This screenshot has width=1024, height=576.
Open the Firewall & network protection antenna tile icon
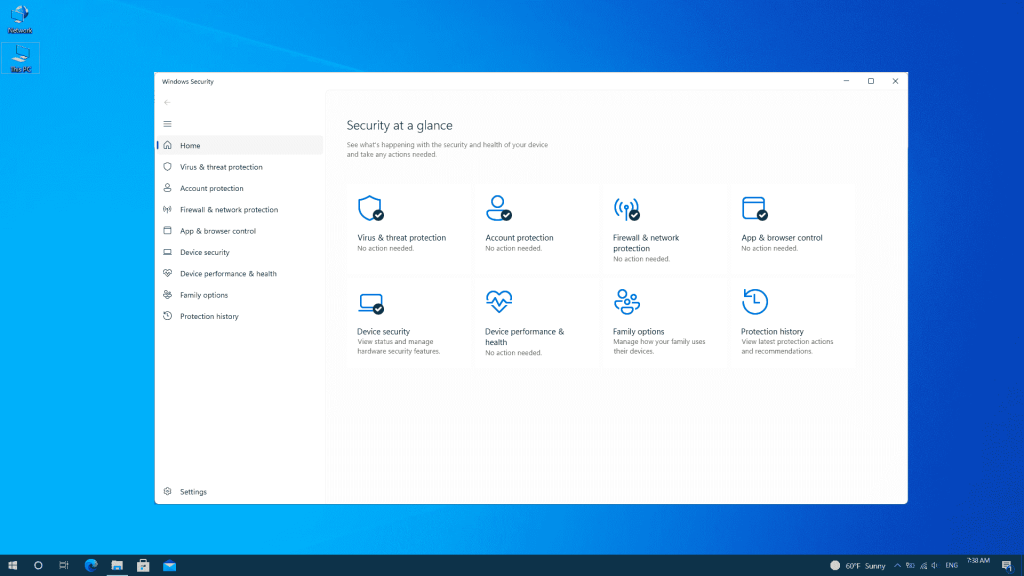626,209
